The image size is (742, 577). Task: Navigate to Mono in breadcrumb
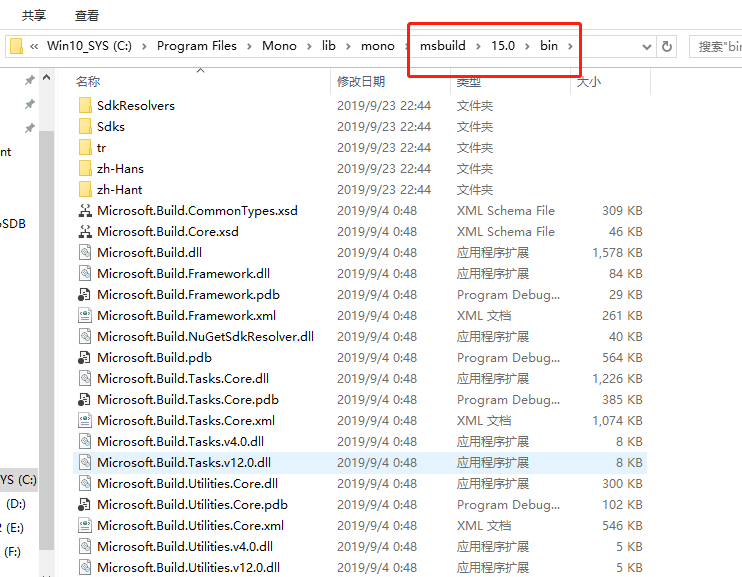279,46
